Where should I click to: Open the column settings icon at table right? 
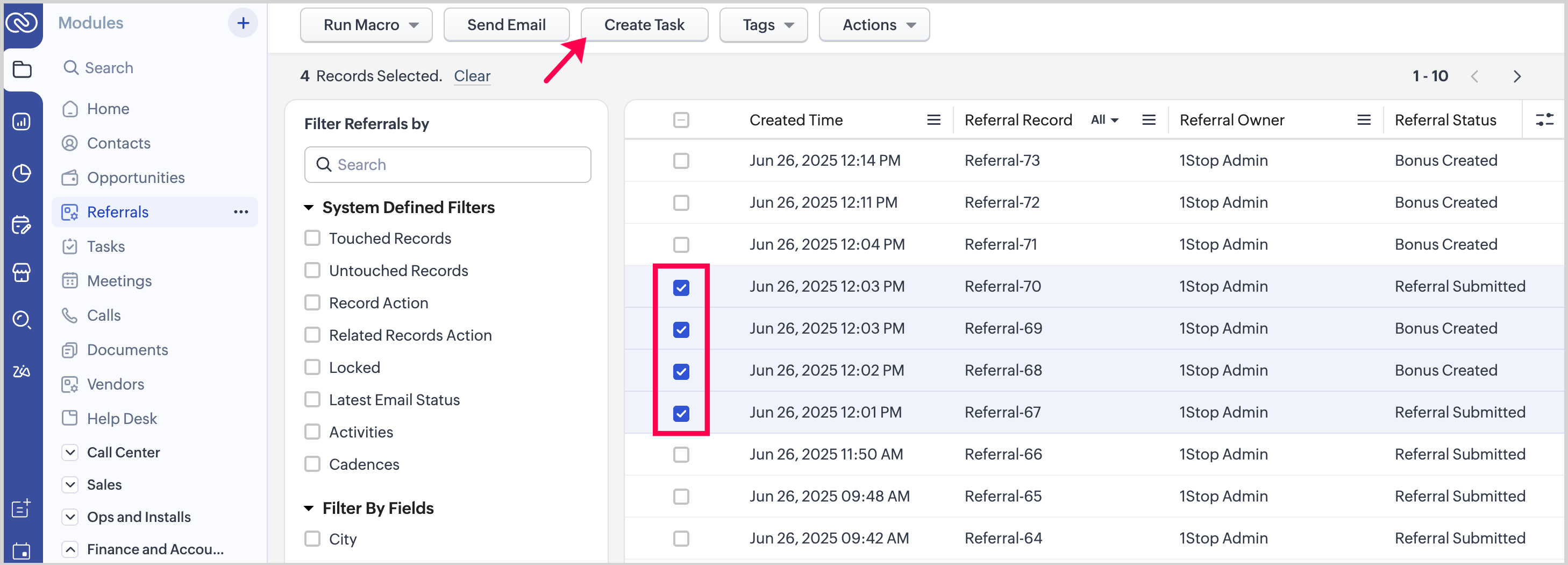click(1544, 120)
